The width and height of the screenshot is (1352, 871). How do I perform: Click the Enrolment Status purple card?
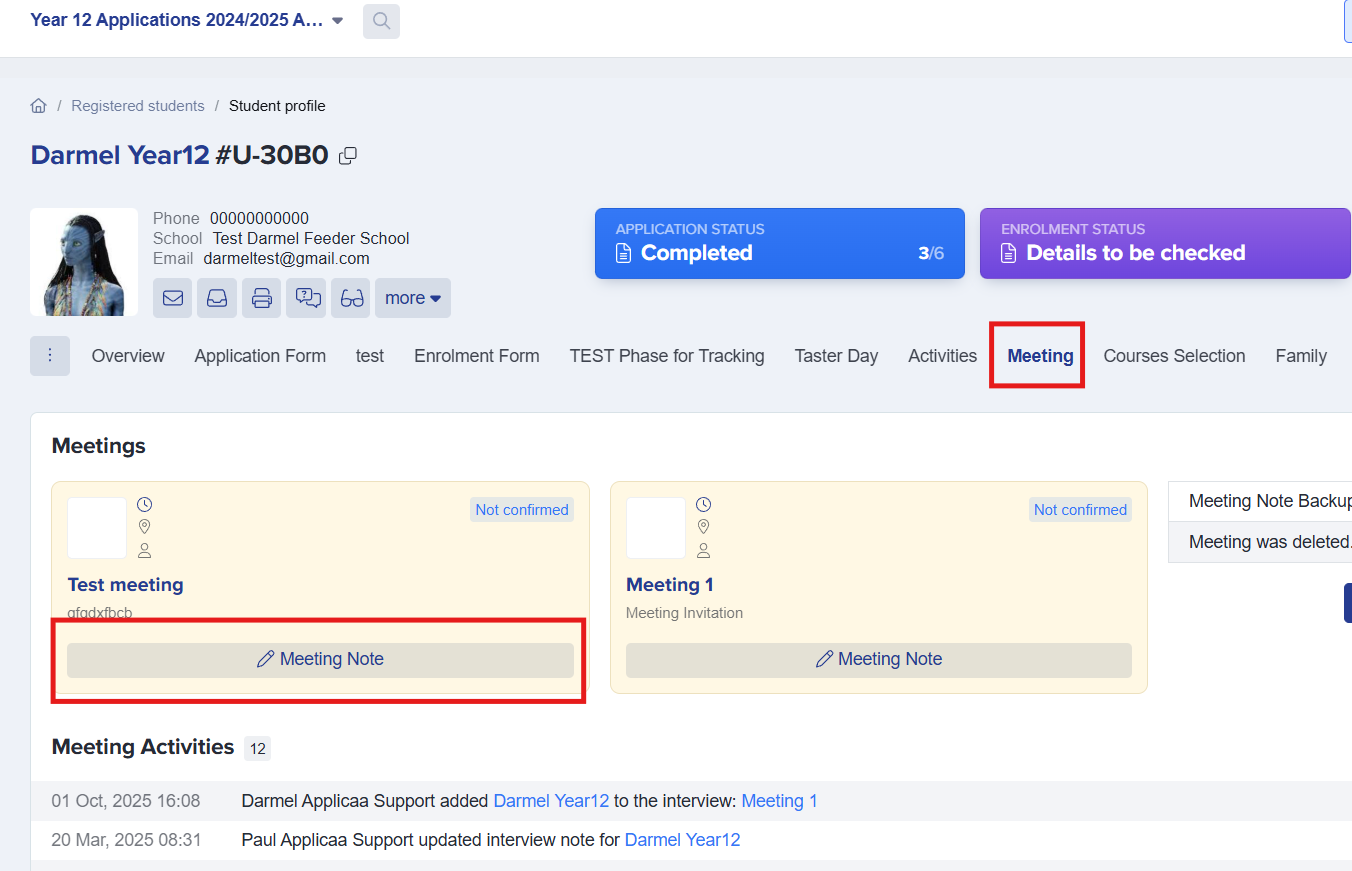click(x=1164, y=243)
